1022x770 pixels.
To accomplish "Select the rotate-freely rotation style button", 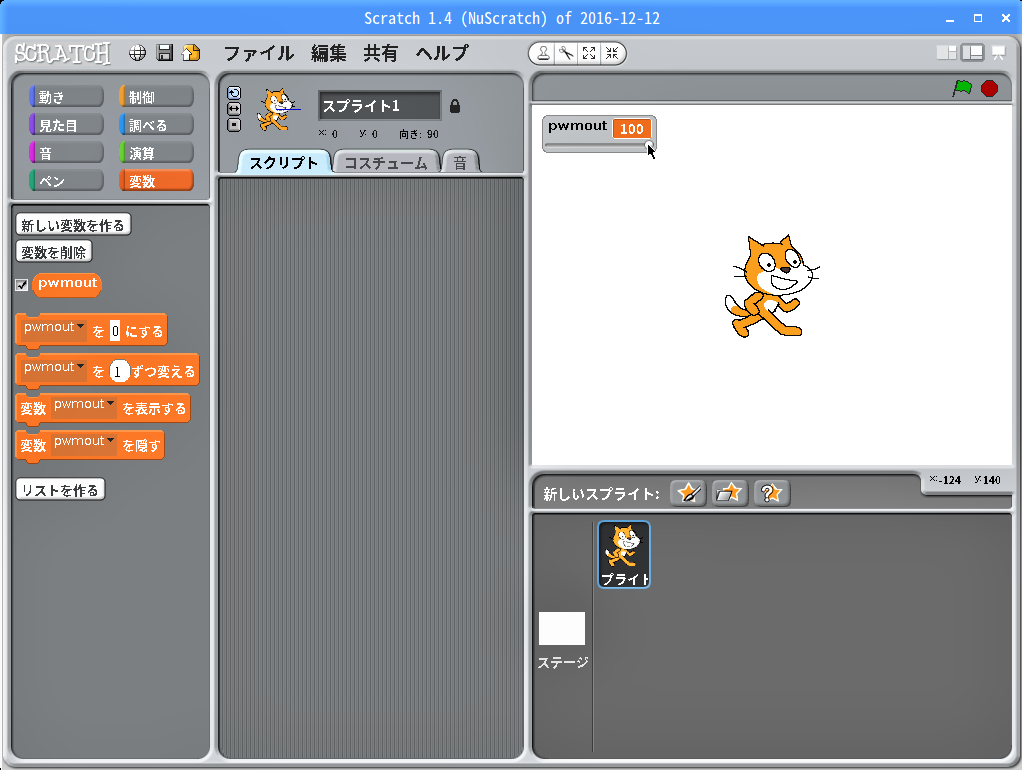I will tap(234, 93).
